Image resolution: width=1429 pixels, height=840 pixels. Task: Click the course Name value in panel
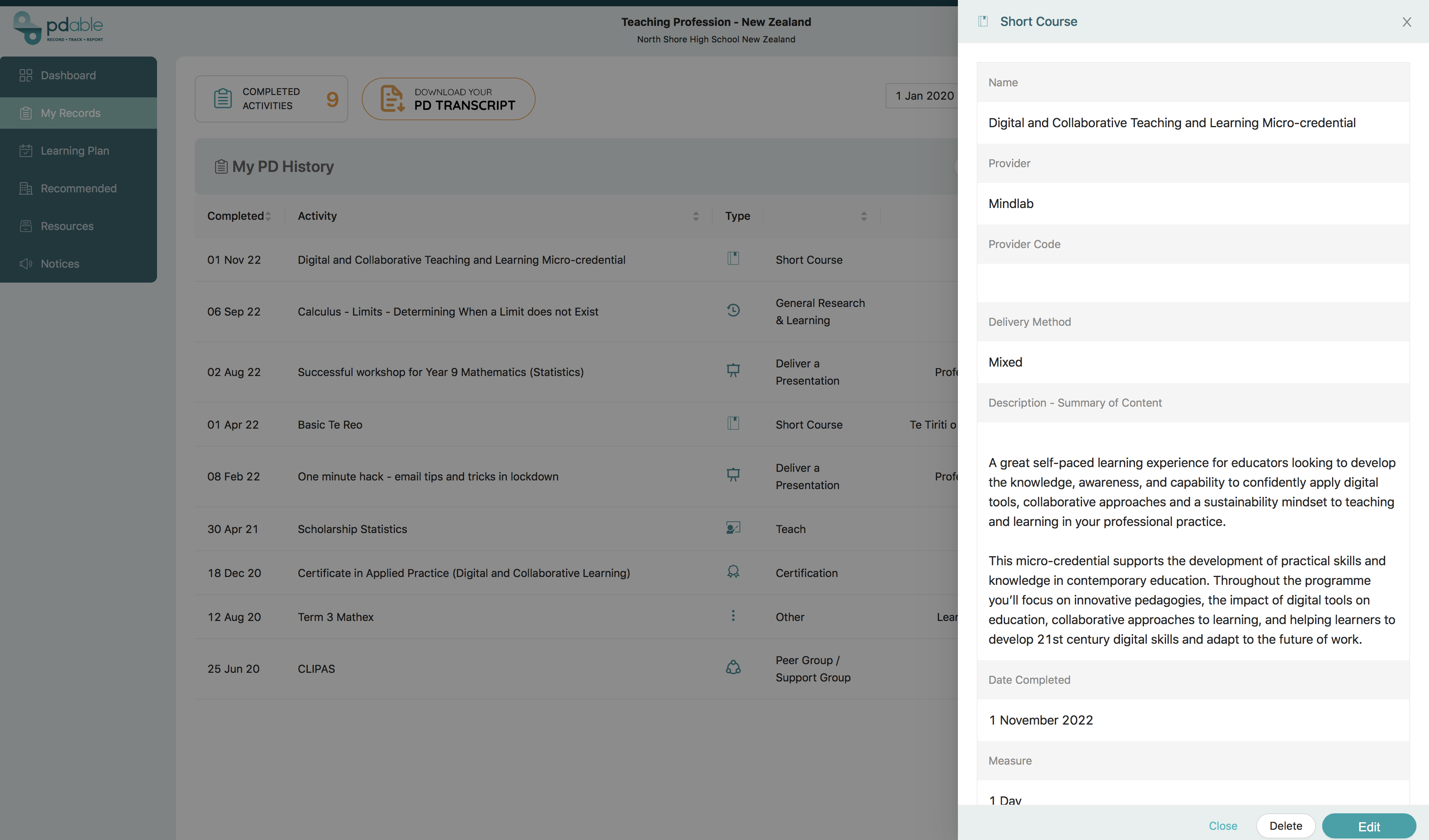pyautogui.click(x=1171, y=123)
